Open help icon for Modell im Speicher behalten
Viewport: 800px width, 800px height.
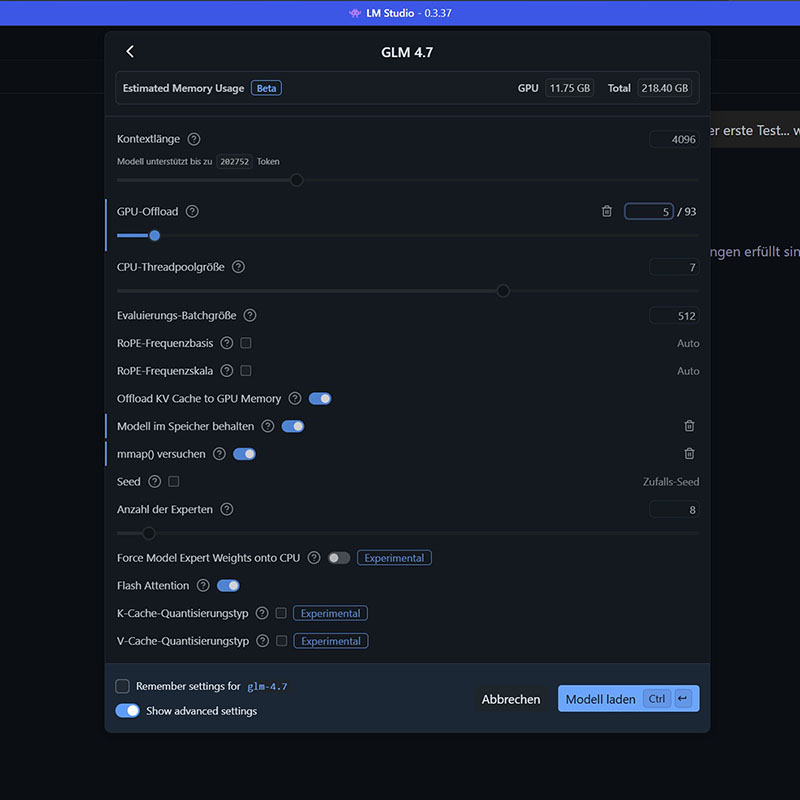267,426
